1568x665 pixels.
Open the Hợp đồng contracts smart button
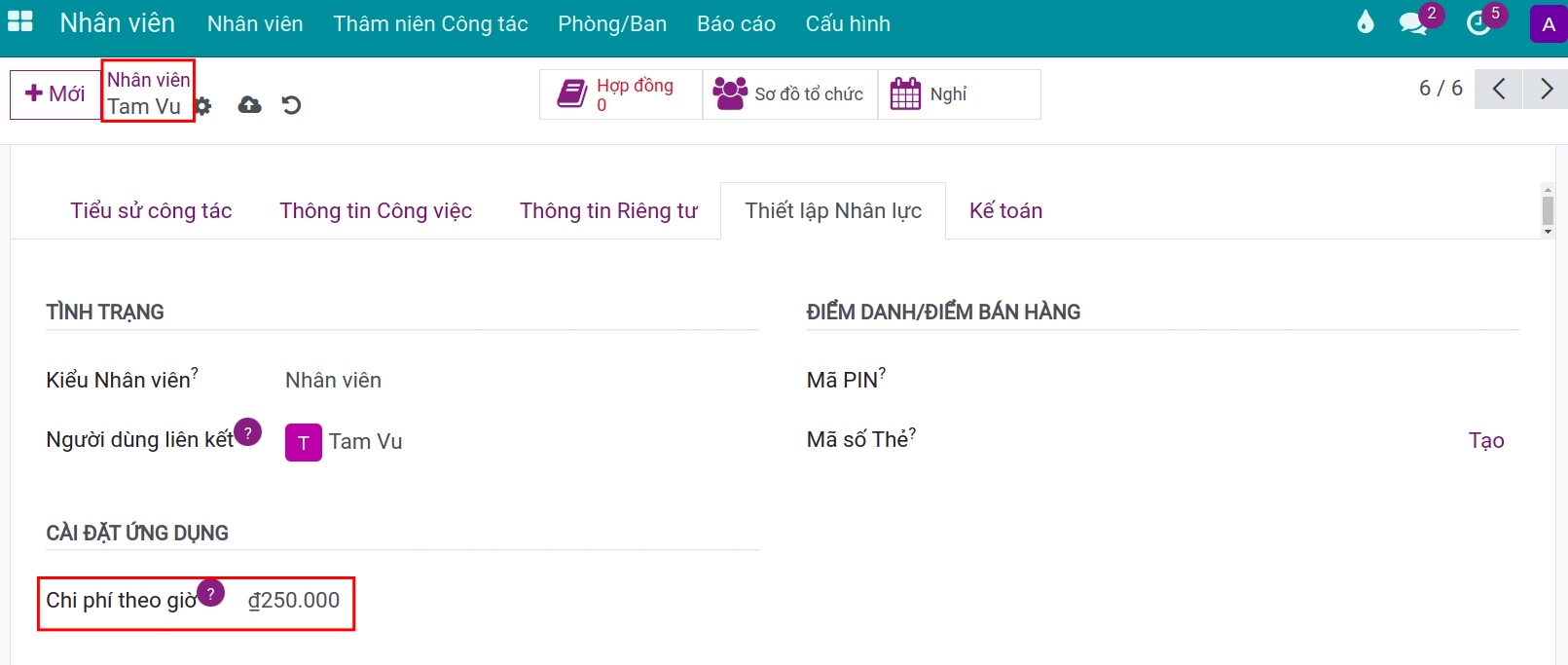point(621,94)
